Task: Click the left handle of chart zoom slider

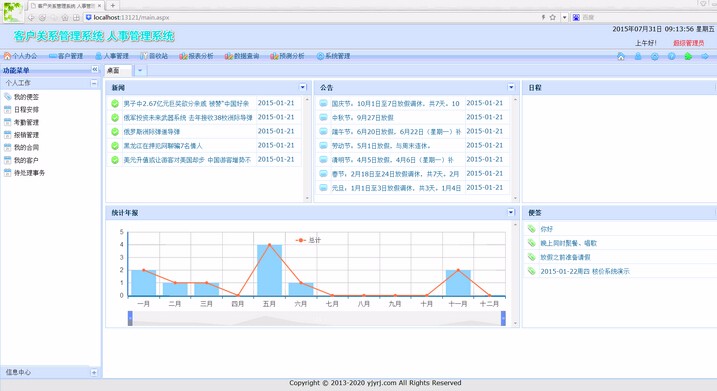Action: (x=130, y=318)
